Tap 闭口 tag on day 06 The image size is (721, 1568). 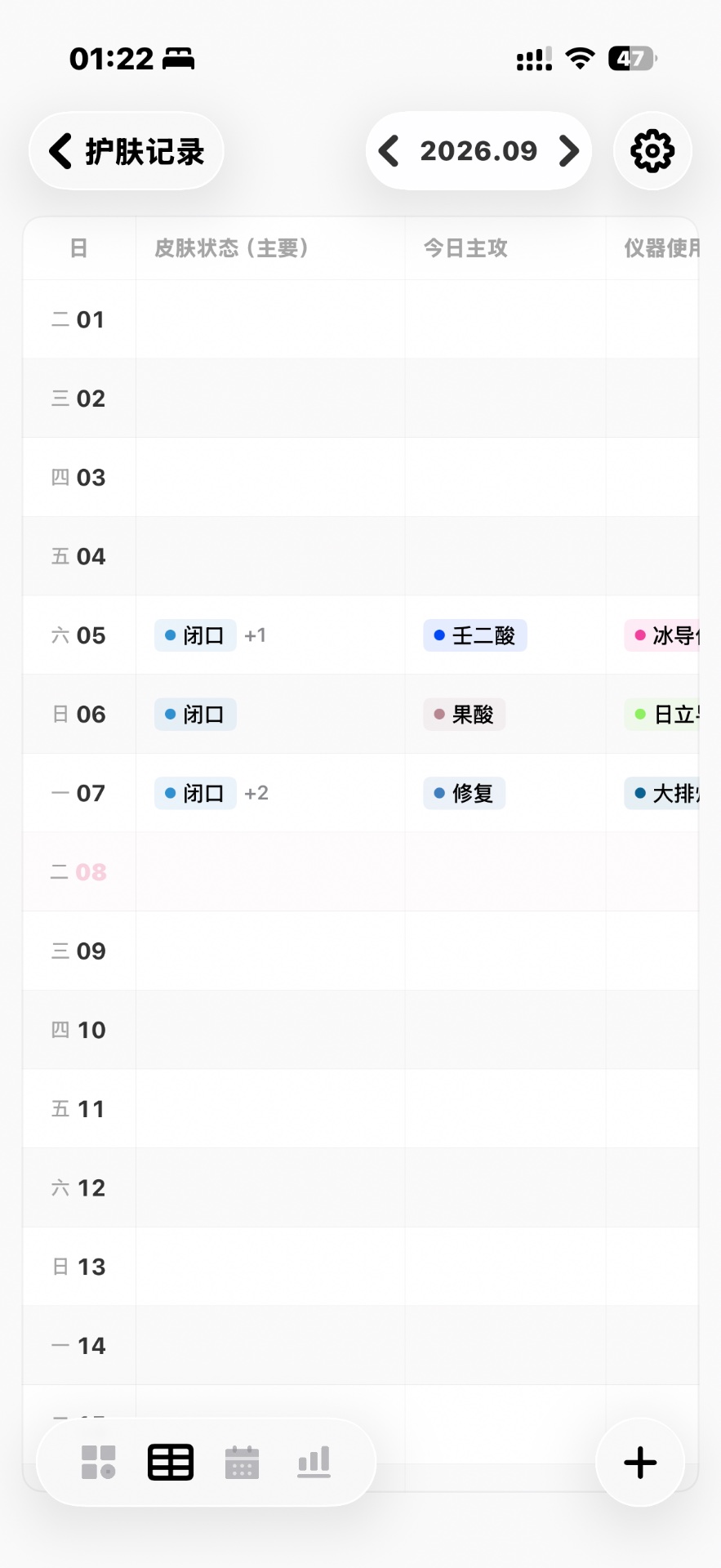pos(195,715)
